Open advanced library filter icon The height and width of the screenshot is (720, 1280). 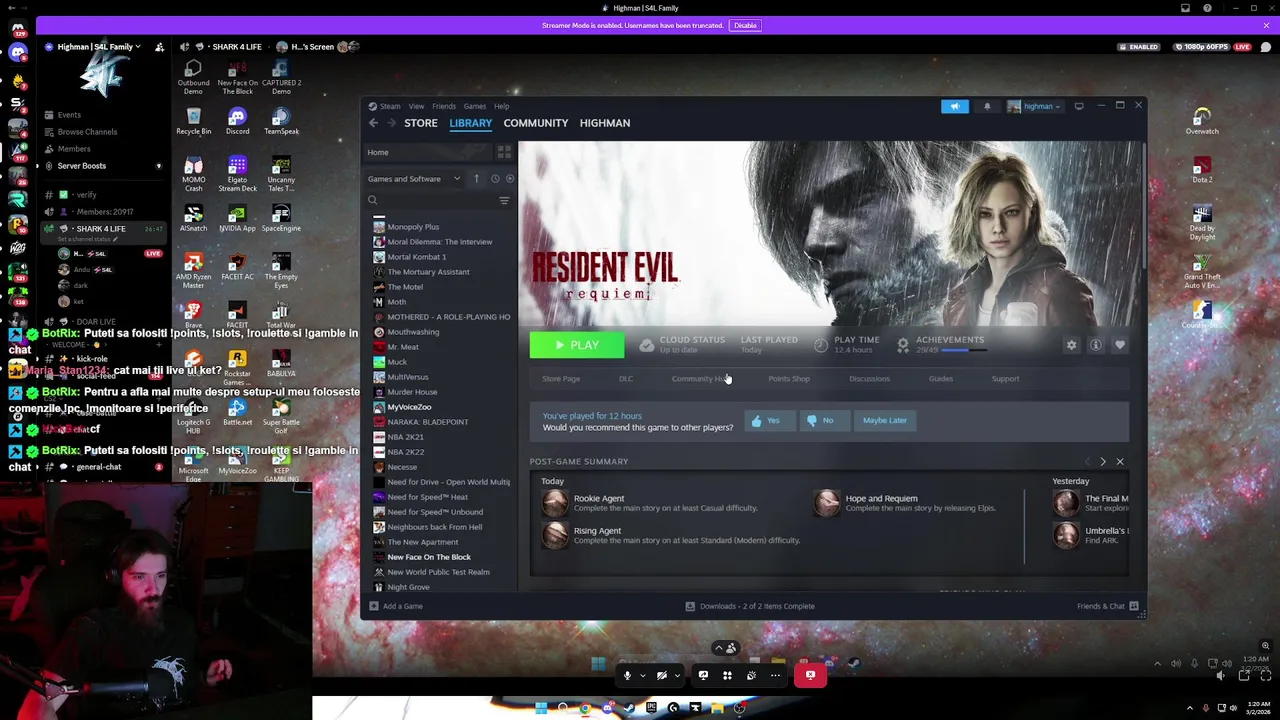point(504,201)
